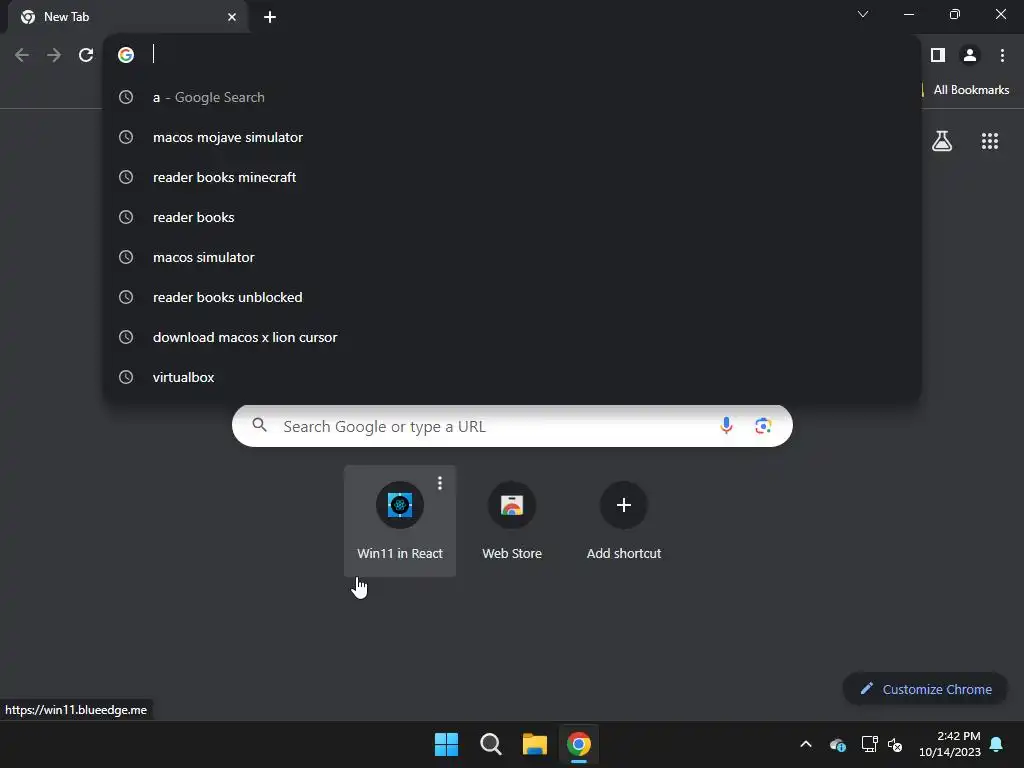Open more actions for Win11 in React shortcut

[x=440, y=483]
